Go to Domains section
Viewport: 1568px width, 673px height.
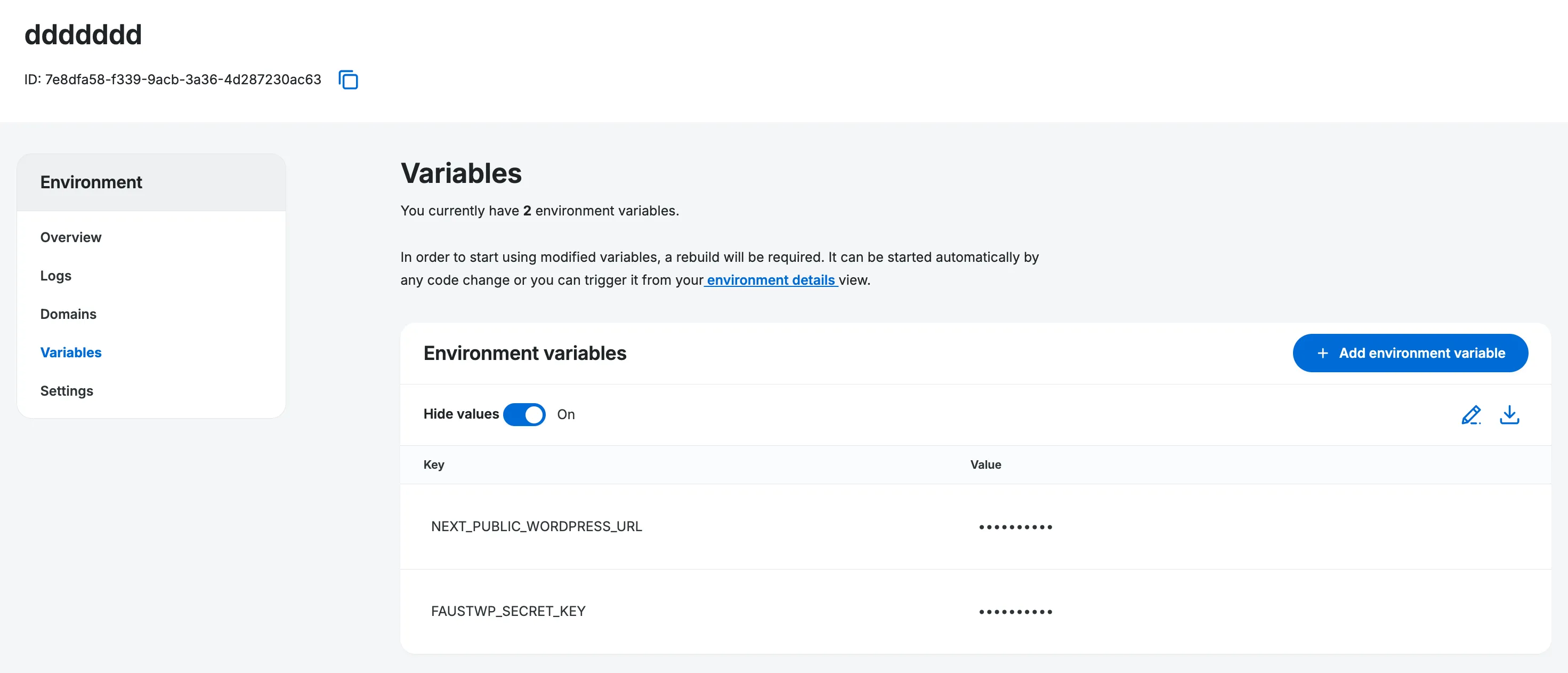click(68, 314)
